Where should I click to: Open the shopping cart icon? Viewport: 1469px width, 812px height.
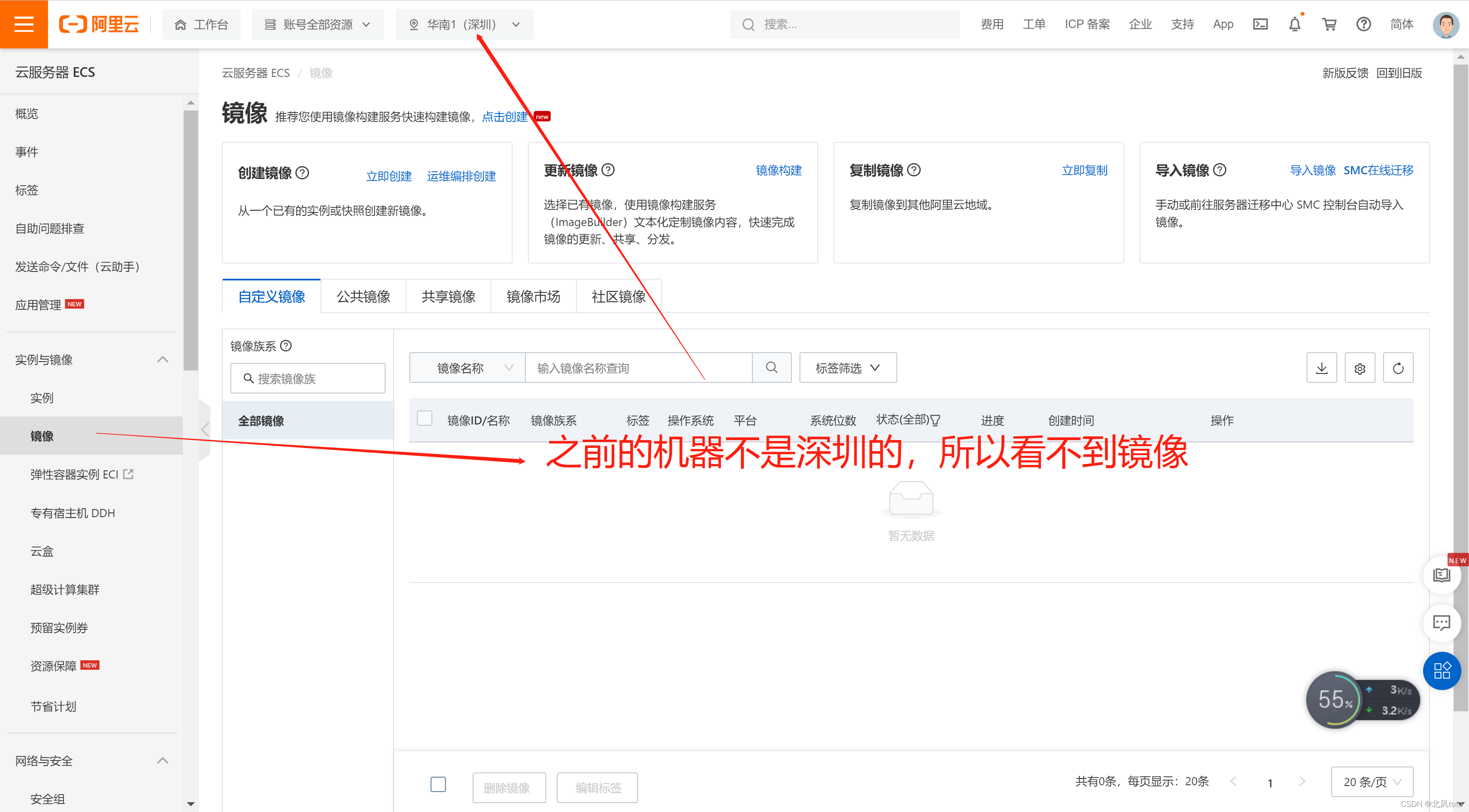click(1329, 24)
